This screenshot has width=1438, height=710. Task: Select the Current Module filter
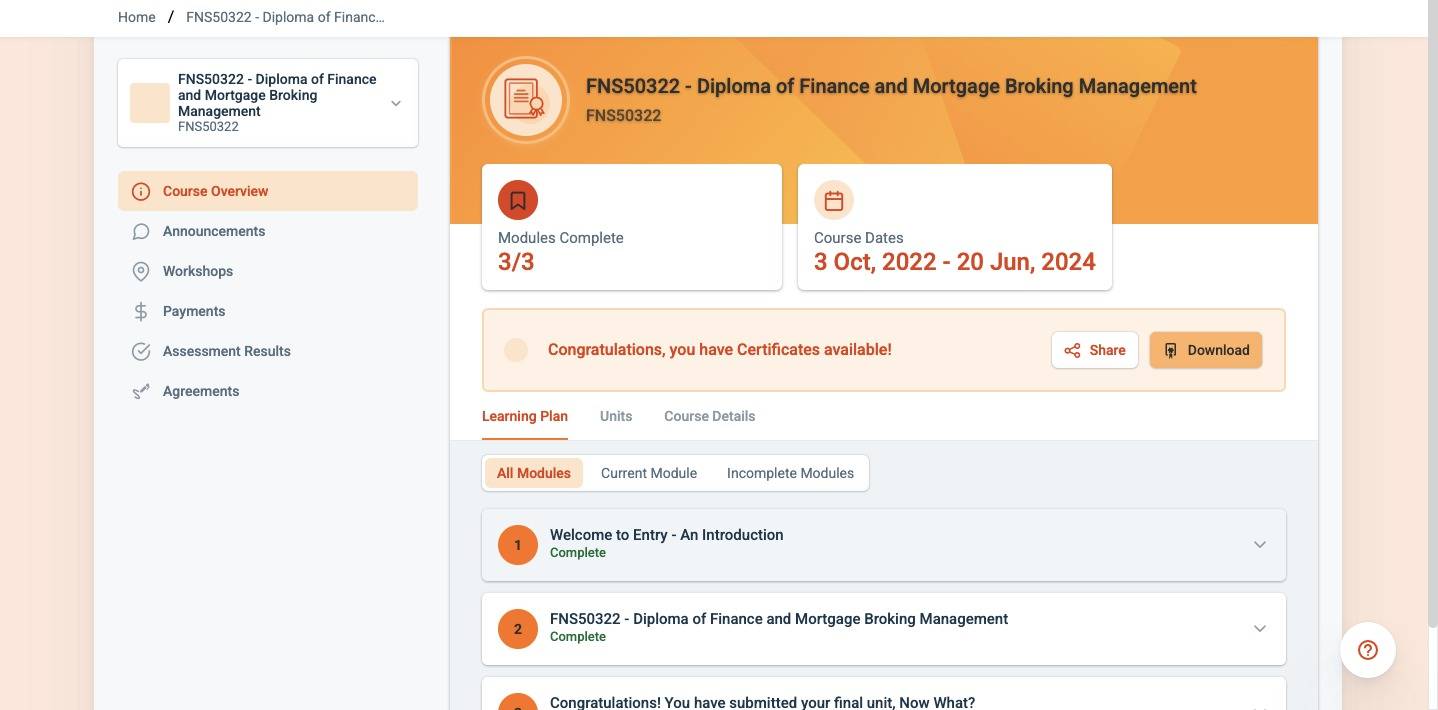click(x=649, y=473)
